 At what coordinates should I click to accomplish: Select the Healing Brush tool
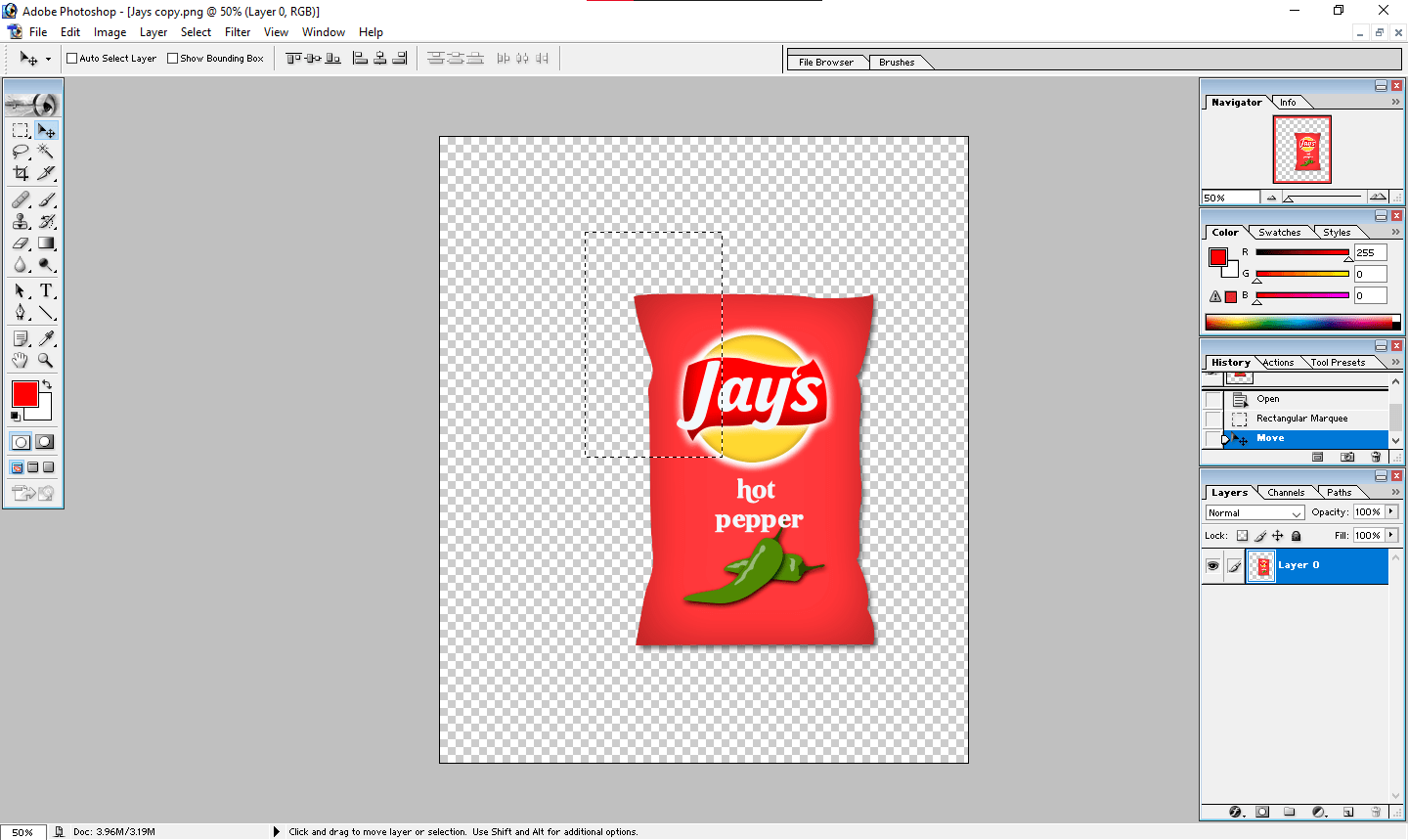(x=21, y=199)
